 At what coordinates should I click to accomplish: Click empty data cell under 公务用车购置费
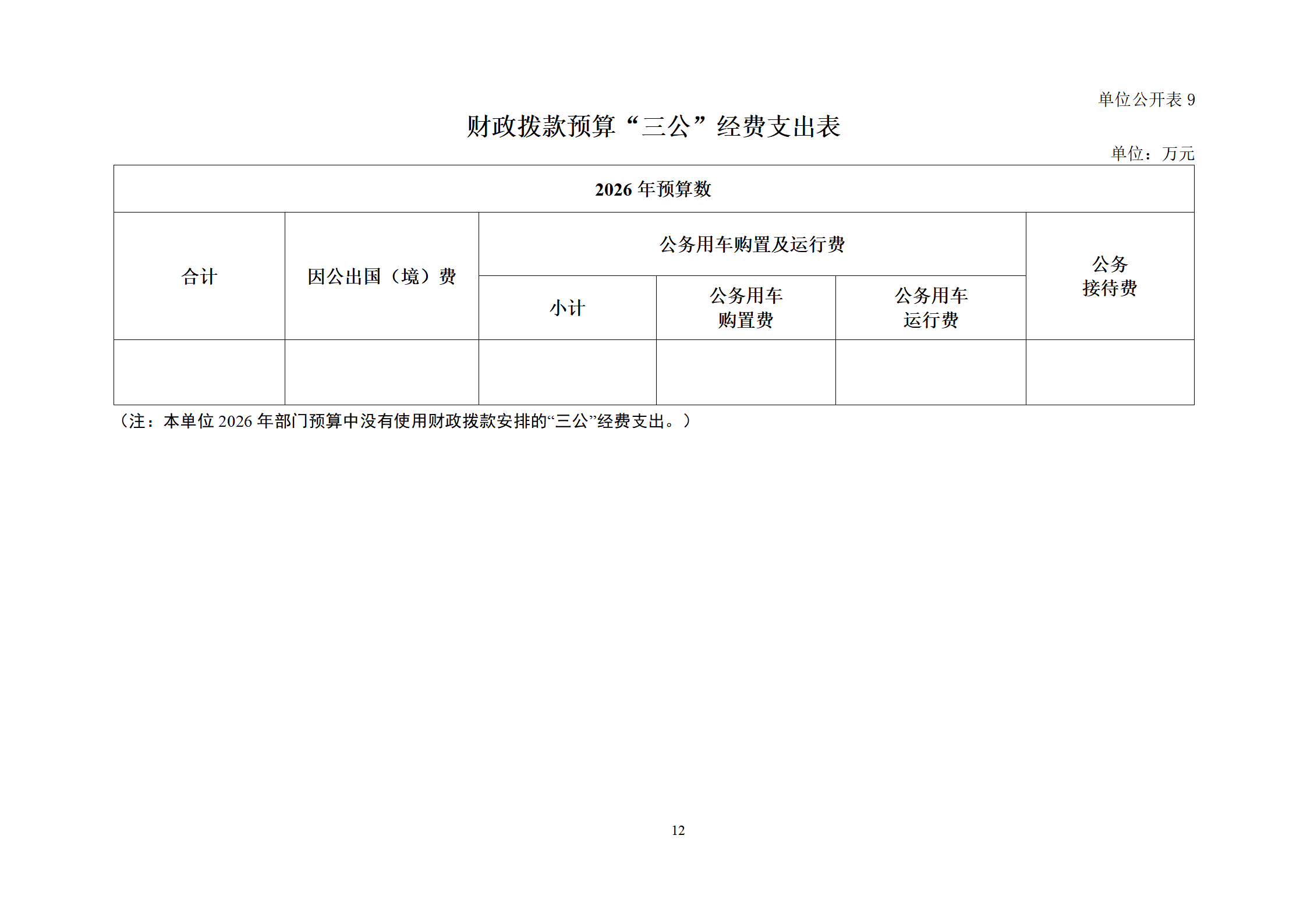click(746, 373)
